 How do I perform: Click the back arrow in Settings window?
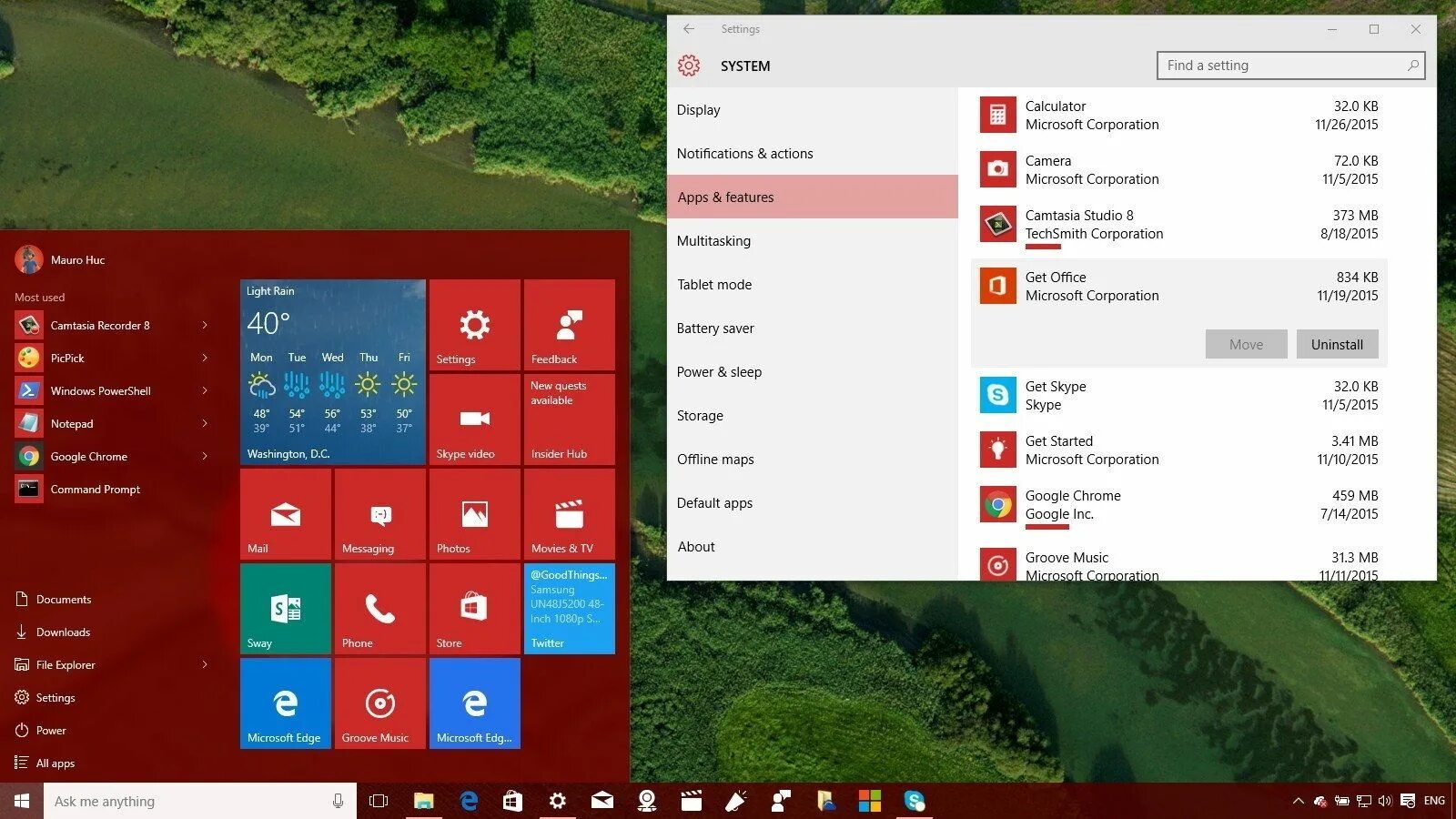689,29
